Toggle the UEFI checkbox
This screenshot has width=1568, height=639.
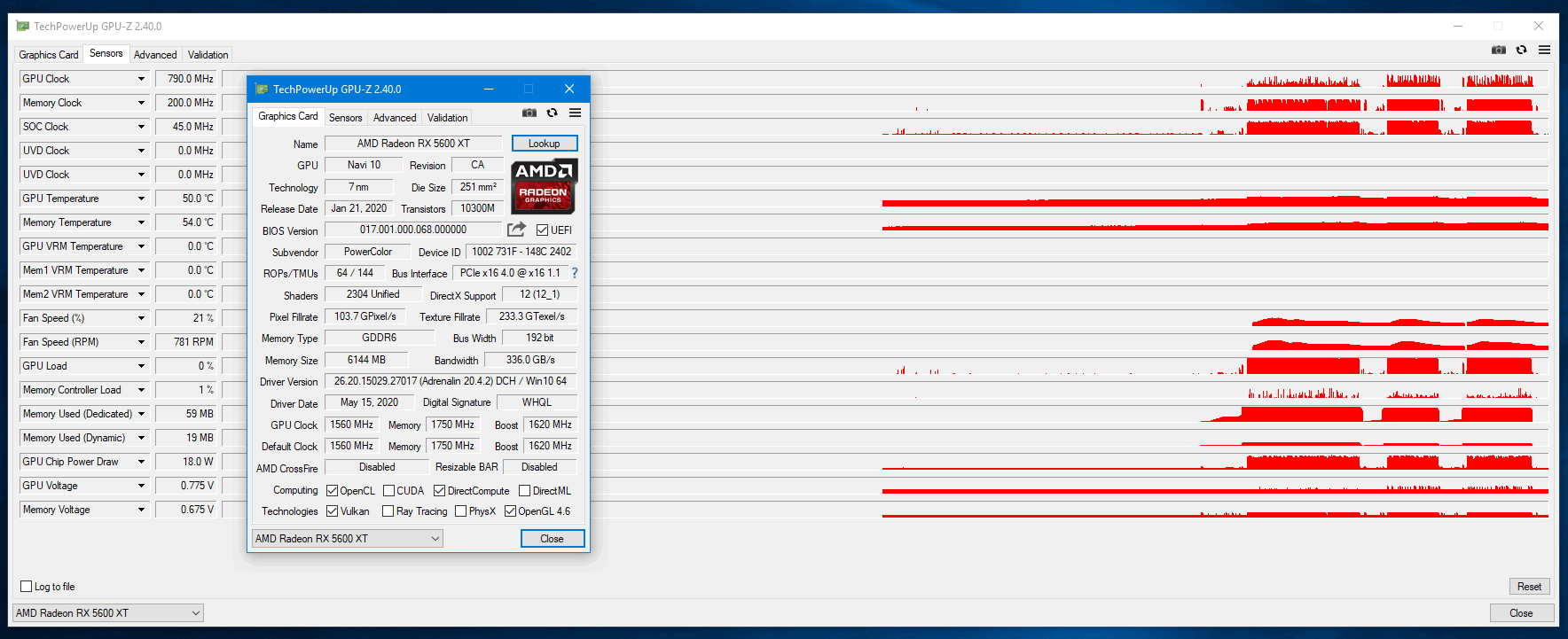coord(542,230)
